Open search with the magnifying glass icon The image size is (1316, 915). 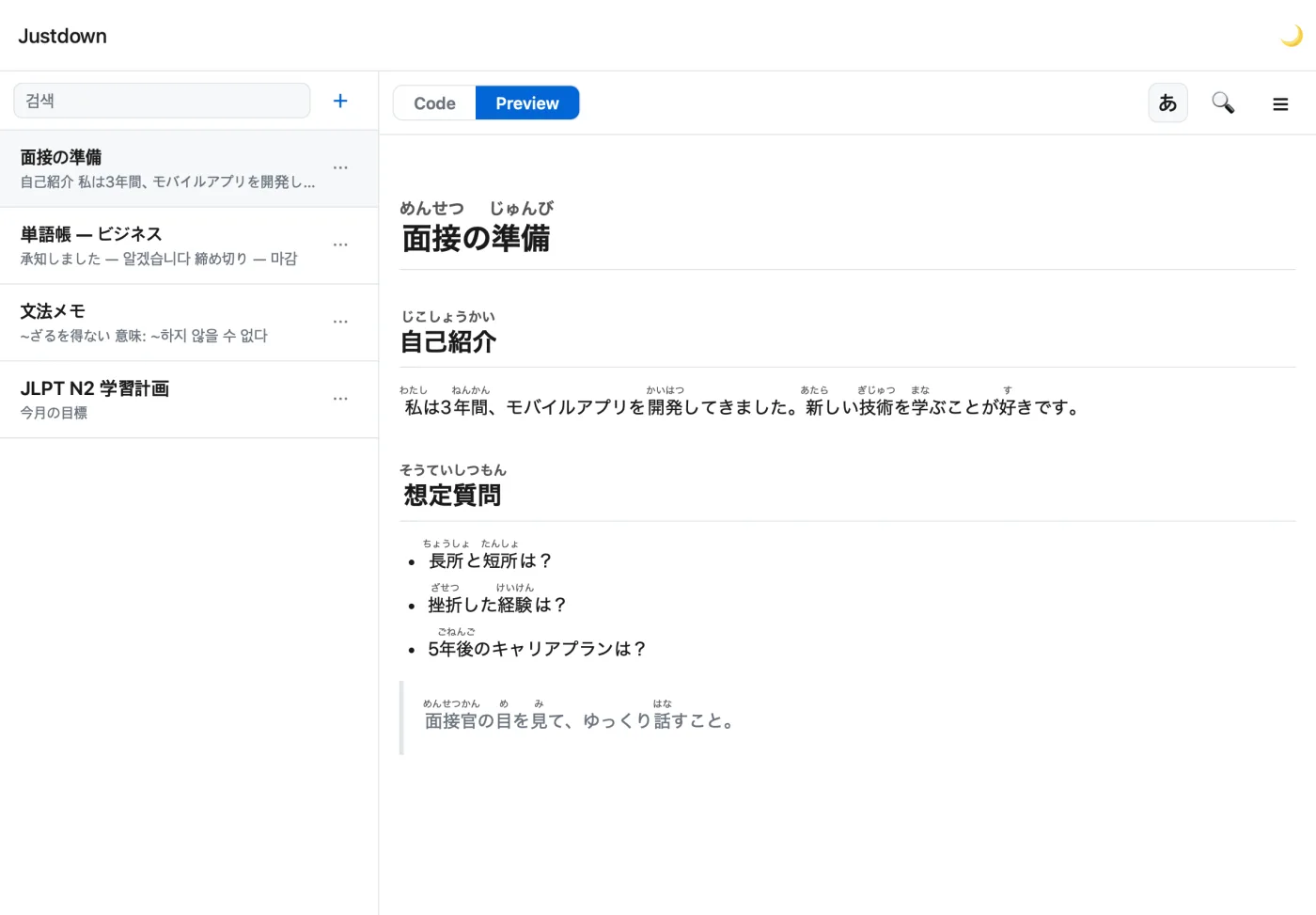(1223, 103)
